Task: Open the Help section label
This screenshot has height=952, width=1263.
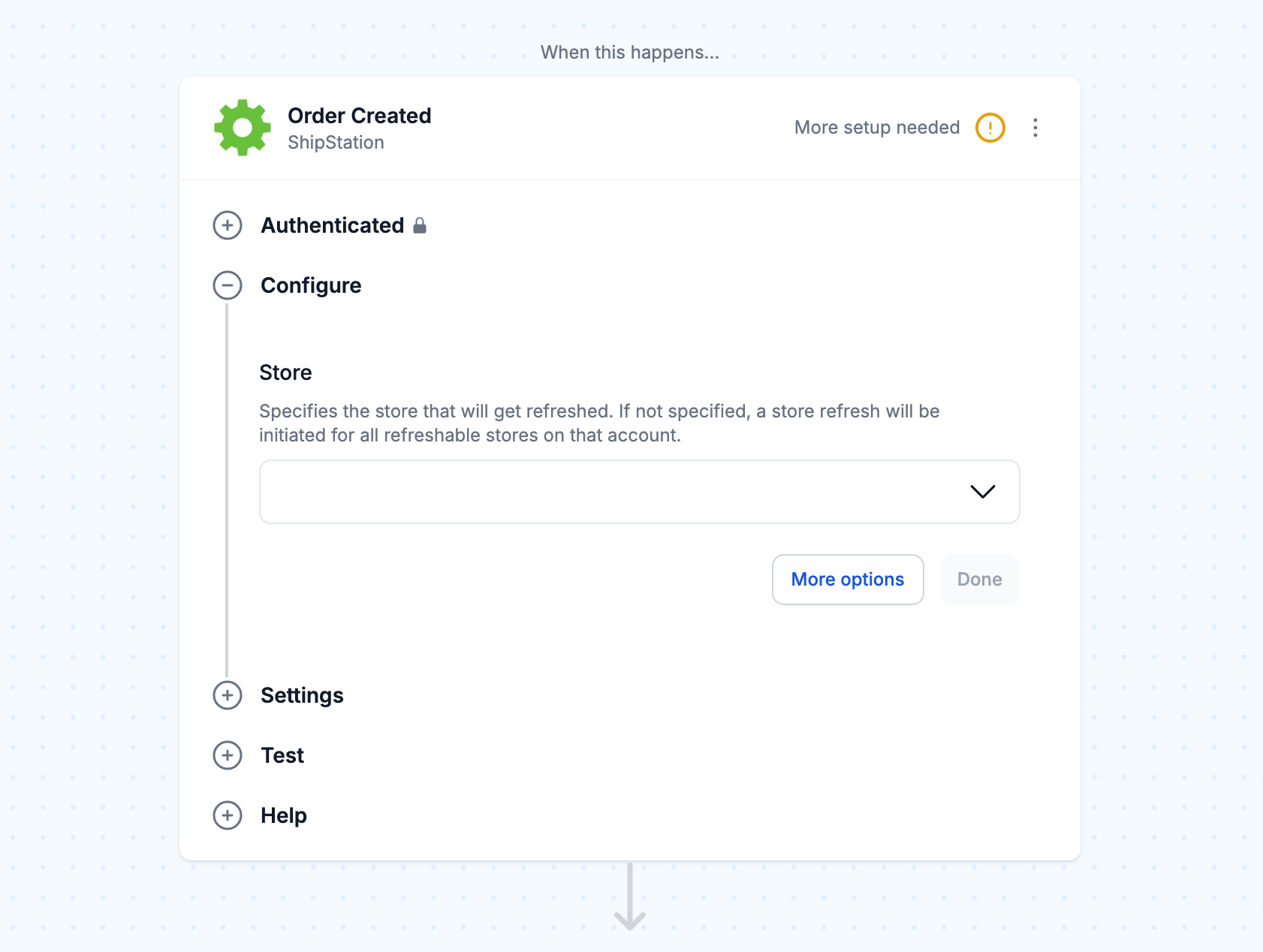Action: coord(284,815)
